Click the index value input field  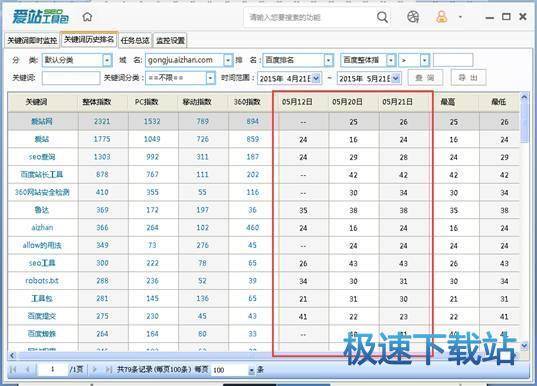point(453,60)
